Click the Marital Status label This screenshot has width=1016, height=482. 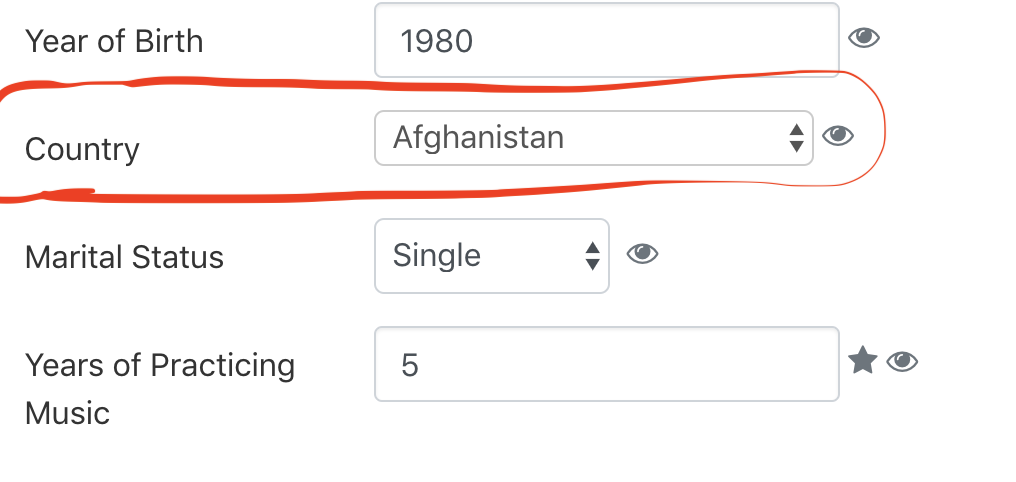124,257
